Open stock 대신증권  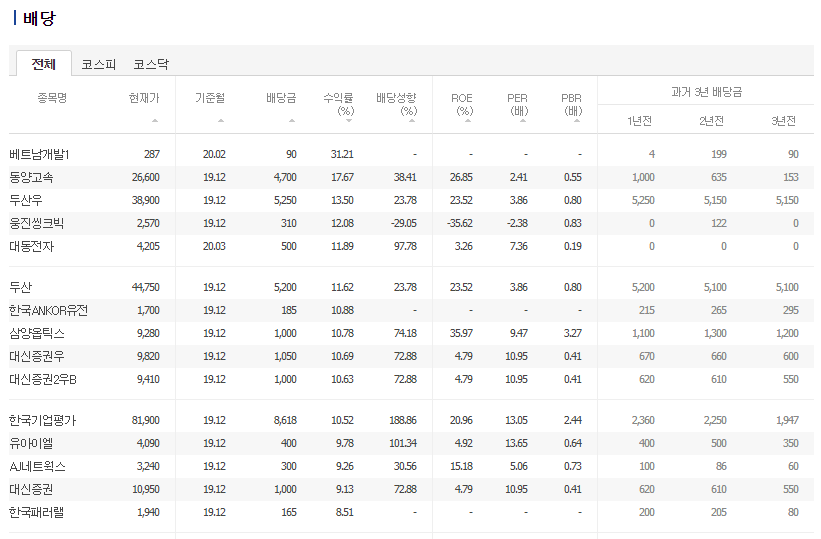point(31,490)
